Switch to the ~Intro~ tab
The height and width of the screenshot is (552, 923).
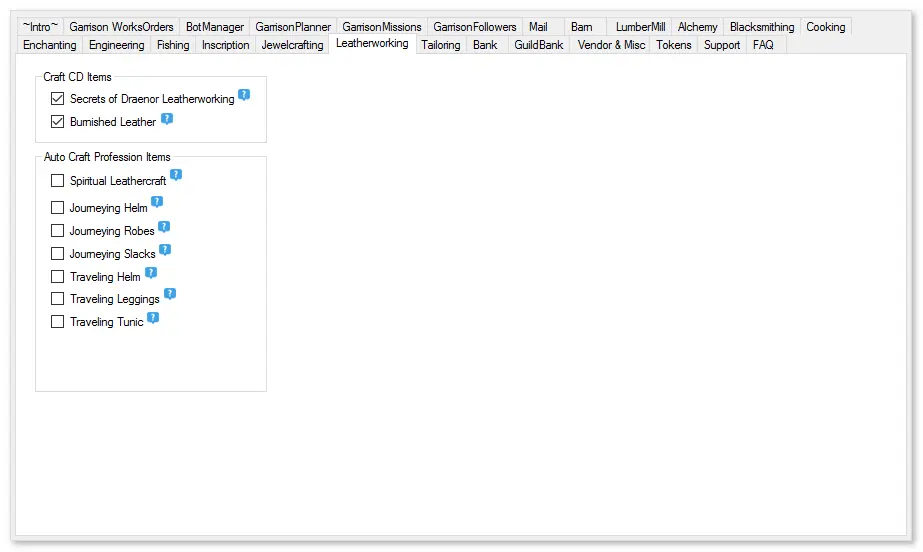(40, 26)
